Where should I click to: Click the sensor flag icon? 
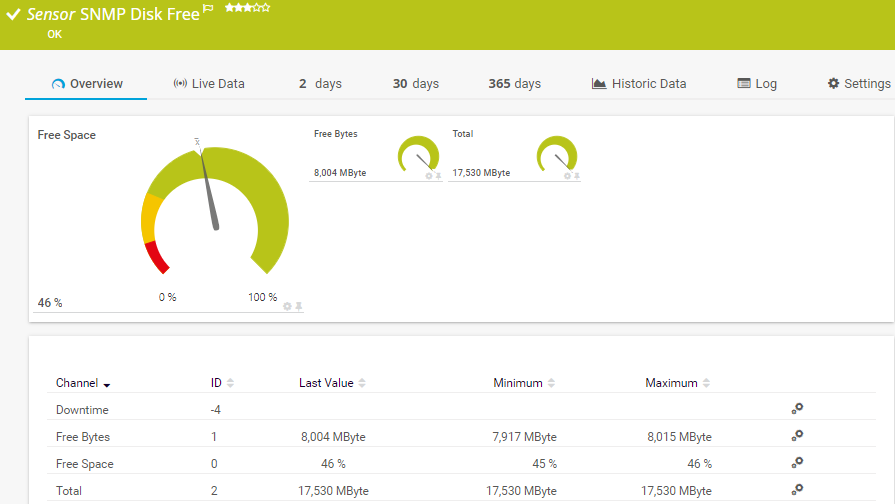point(208,9)
